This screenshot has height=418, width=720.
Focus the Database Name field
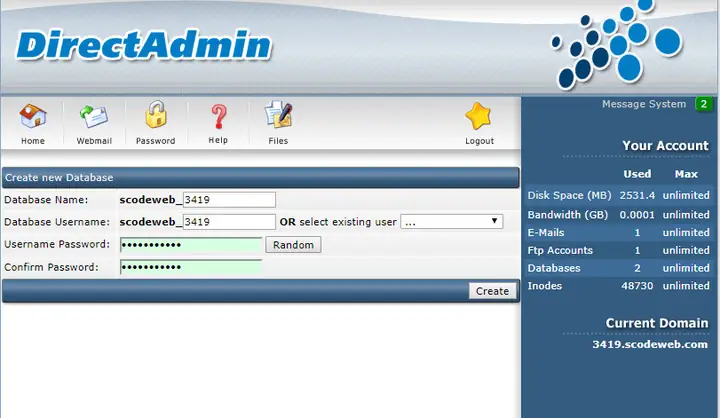click(229, 200)
